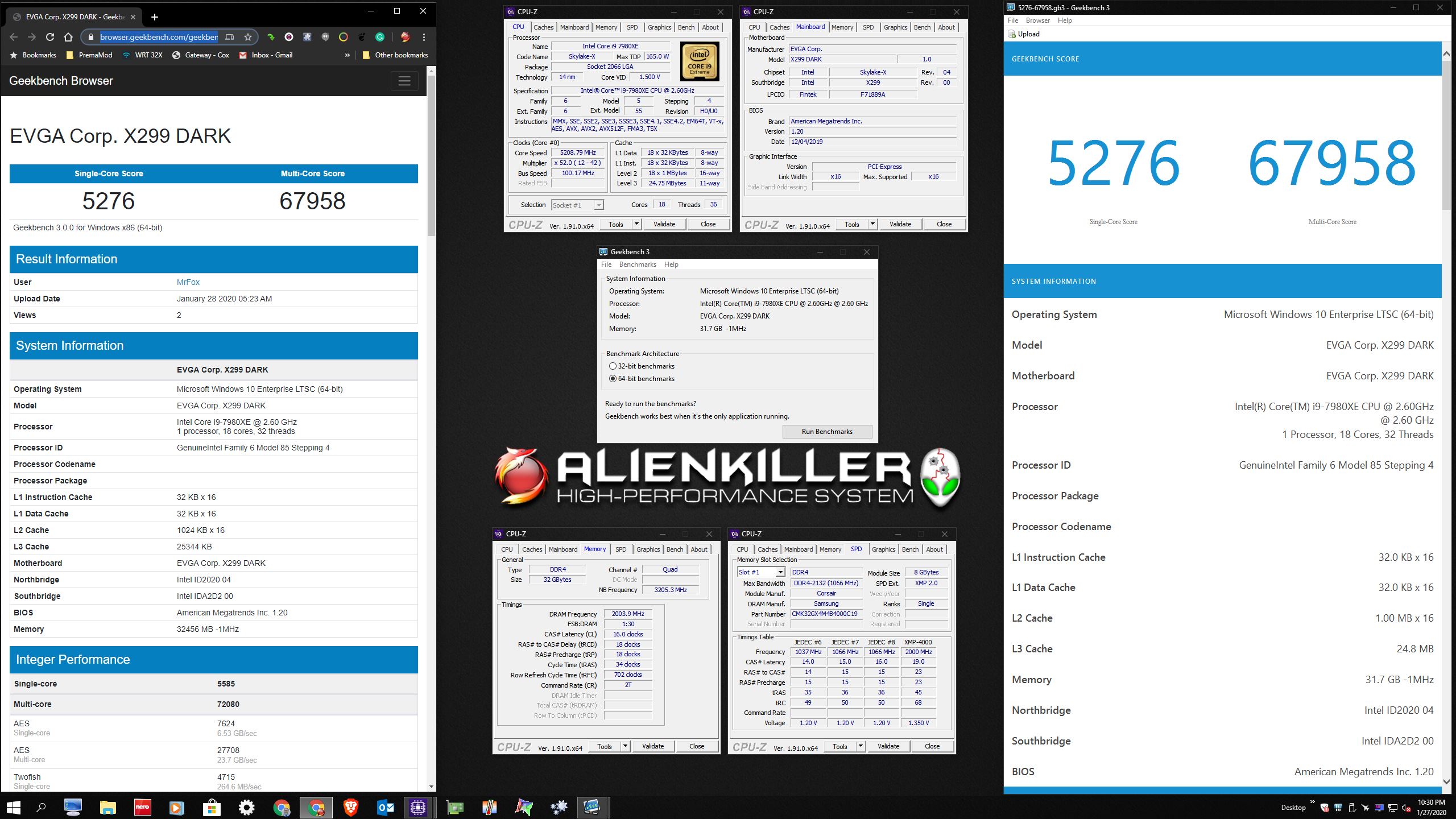Image resolution: width=1456 pixels, height=819 pixels.
Task: Open a new Chrome tab with plus icon
Action: pos(154,17)
